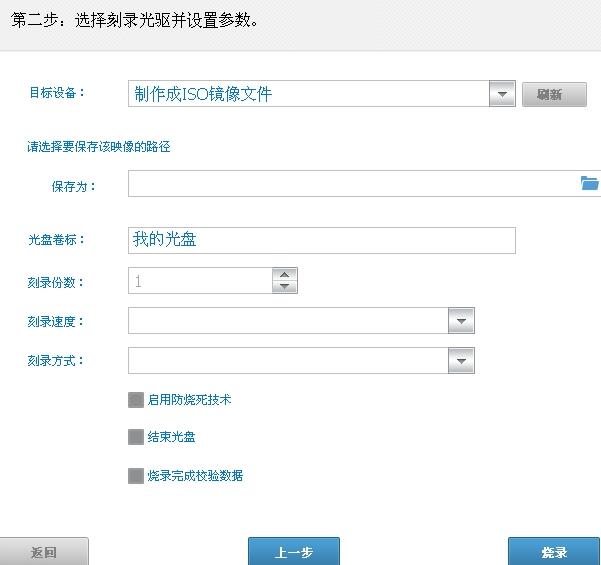Click the 请选择要保存该映像的路径 label text
The width and height of the screenshot is (601, 565).
(99, 147)
